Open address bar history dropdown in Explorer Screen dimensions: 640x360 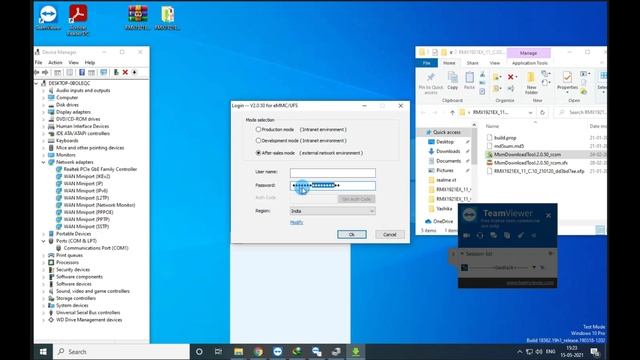[x=530, y=113]
